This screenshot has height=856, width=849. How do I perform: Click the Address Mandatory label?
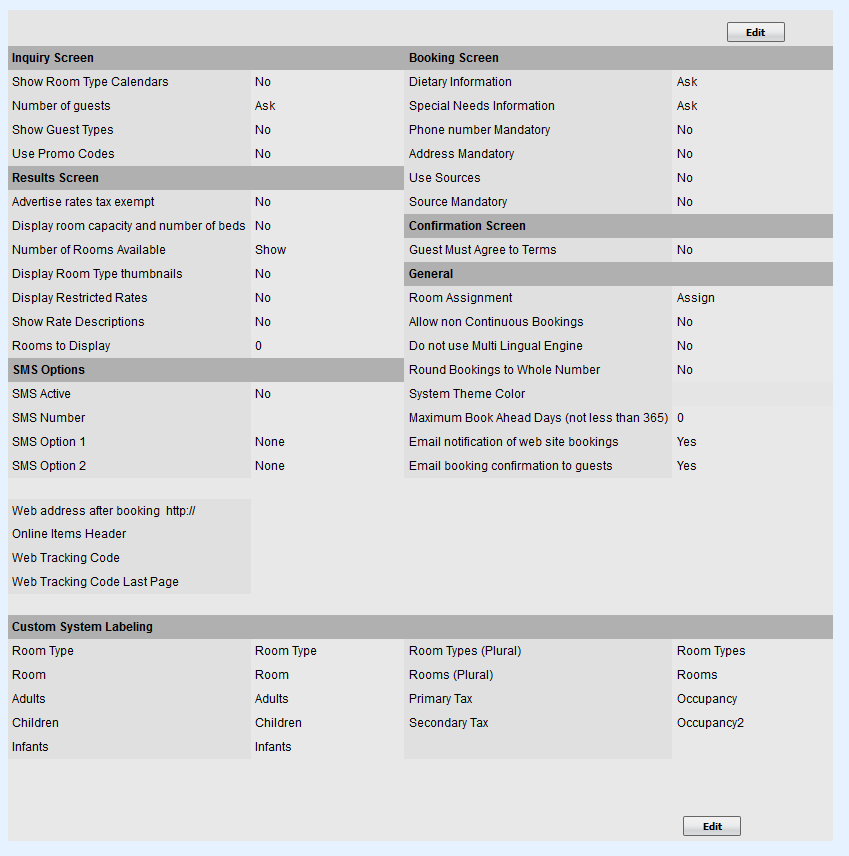(461, 154)
